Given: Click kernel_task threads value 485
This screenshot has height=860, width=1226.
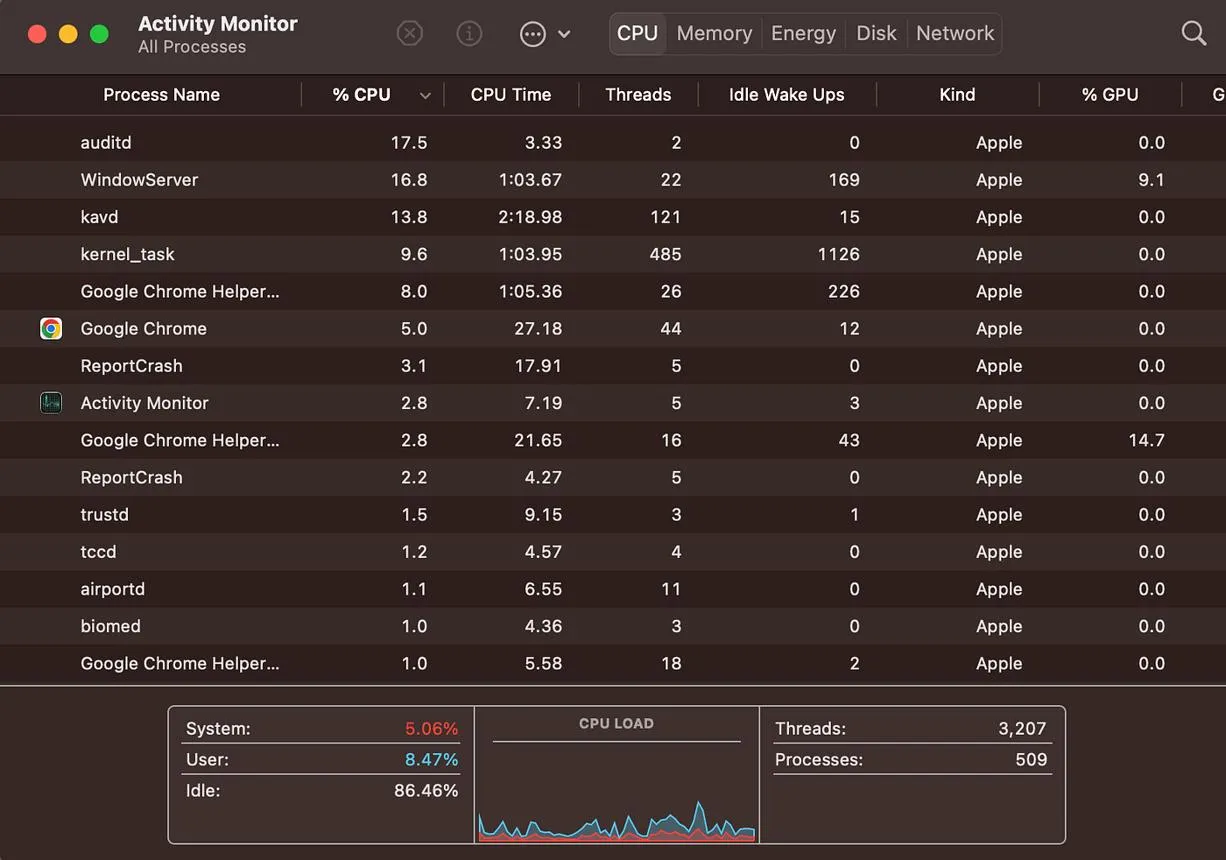Looking at the screenshot, I should pyautogui.click(x=665, y=254).
